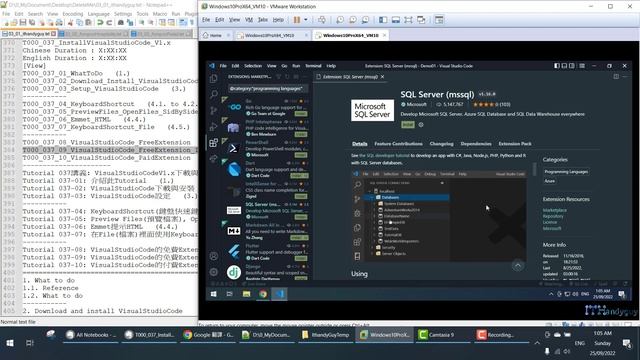
Task: Switch to Feature Contributions tab of extension
Action: [398, 144]
